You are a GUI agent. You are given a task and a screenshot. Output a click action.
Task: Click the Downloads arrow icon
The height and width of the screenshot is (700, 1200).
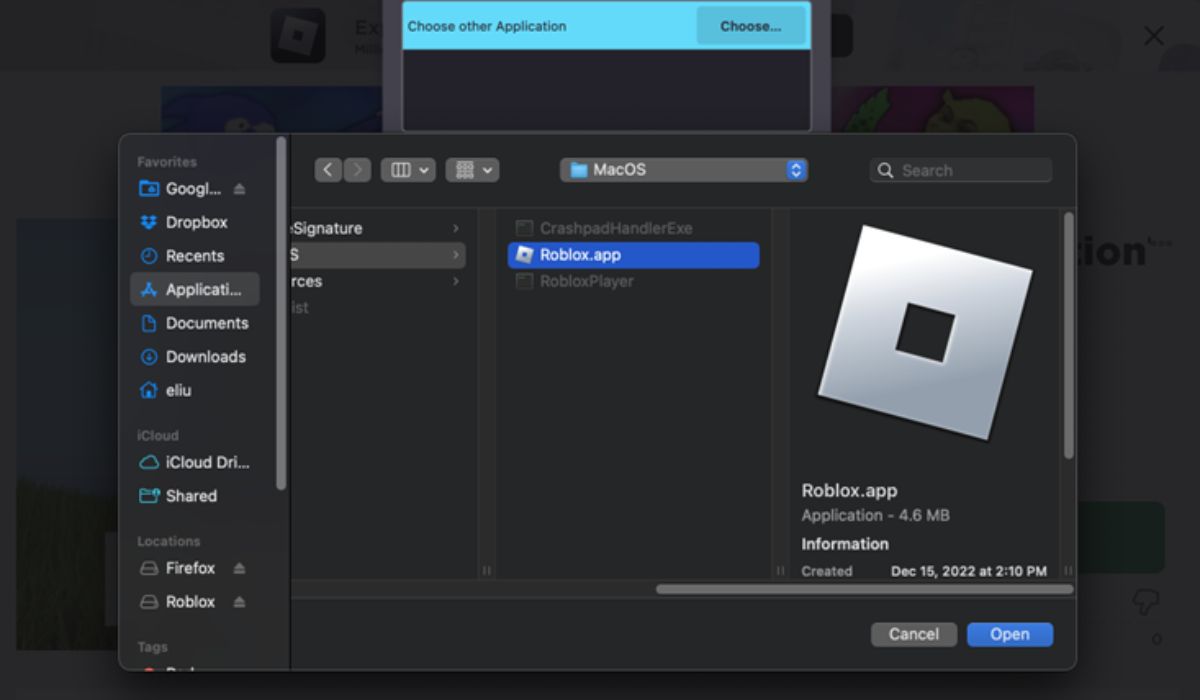pos(149,357)
